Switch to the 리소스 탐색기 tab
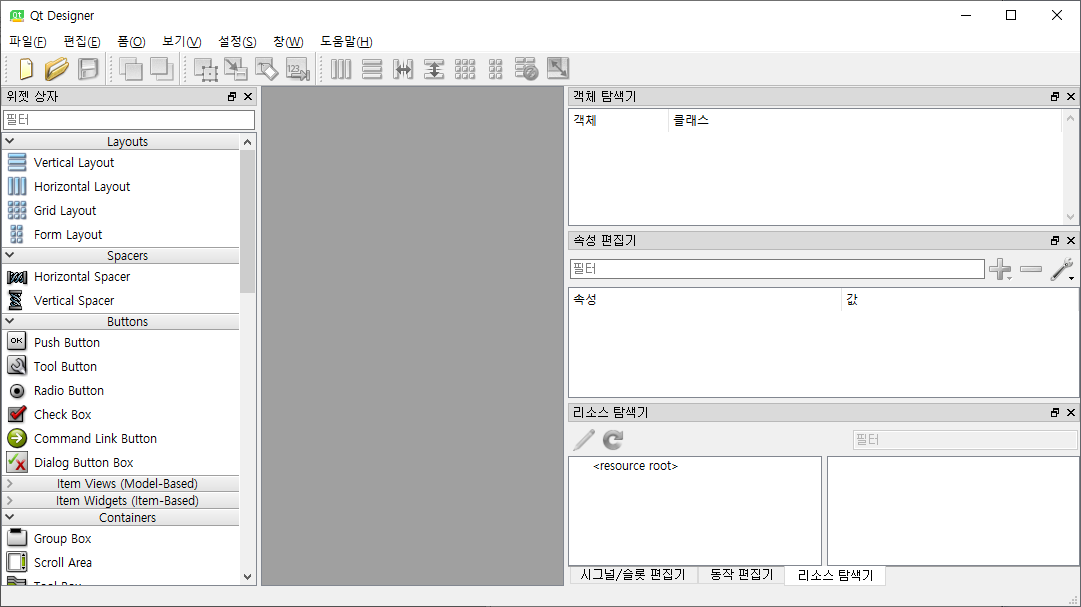Viewport: 1081px width, 607px height. pyautogui.click(x=836, y=575)
